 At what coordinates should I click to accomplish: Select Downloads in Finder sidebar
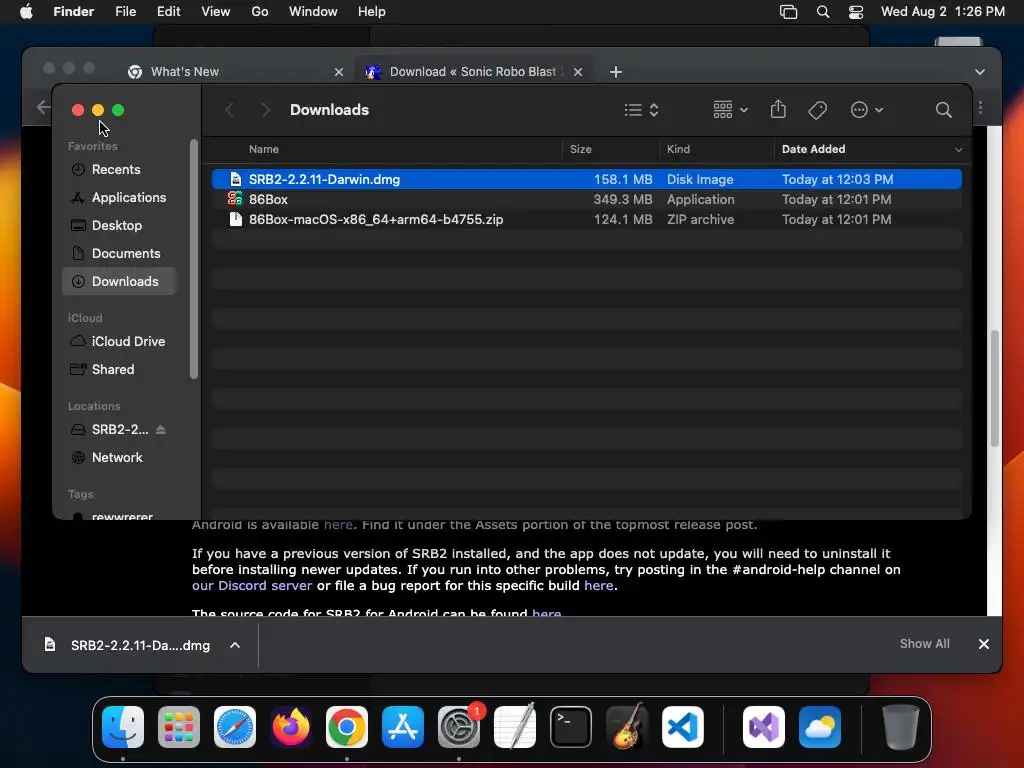point(119,281)
